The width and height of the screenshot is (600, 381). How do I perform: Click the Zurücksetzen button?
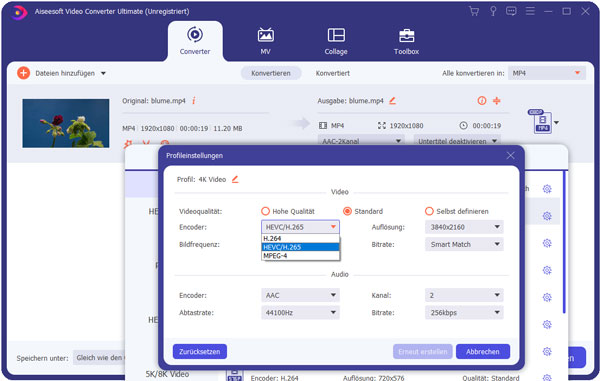(x=200, y=352)
